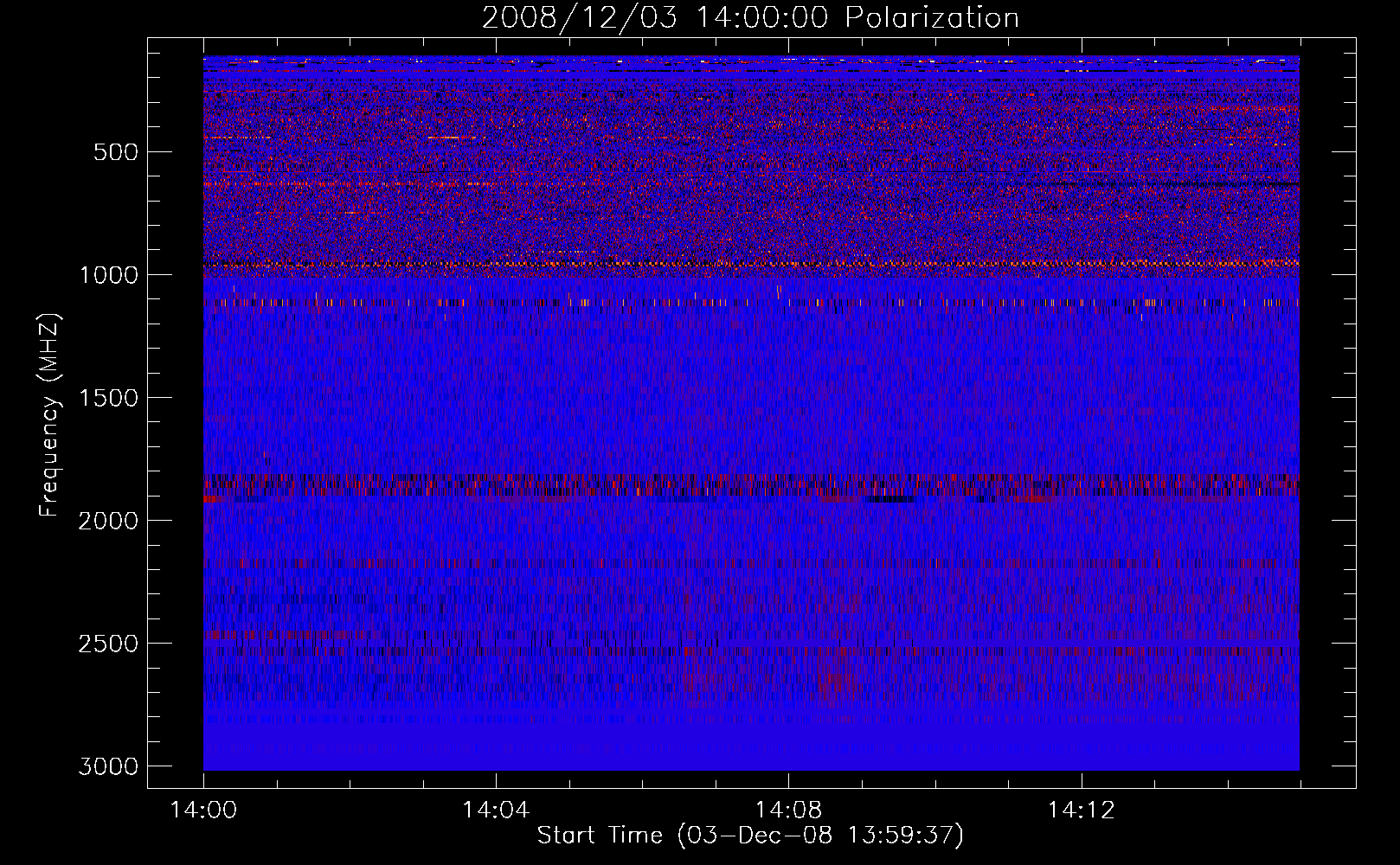Click the 14:08 time tick label
Viewport: 1400px width, 865px height.
point(788,811)
